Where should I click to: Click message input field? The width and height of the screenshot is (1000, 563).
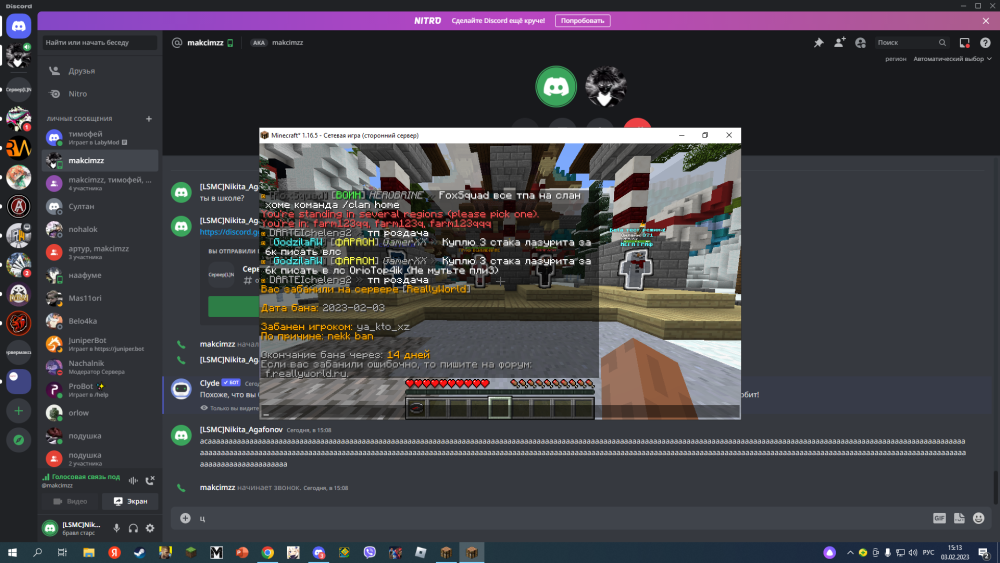tap(561, 518)
